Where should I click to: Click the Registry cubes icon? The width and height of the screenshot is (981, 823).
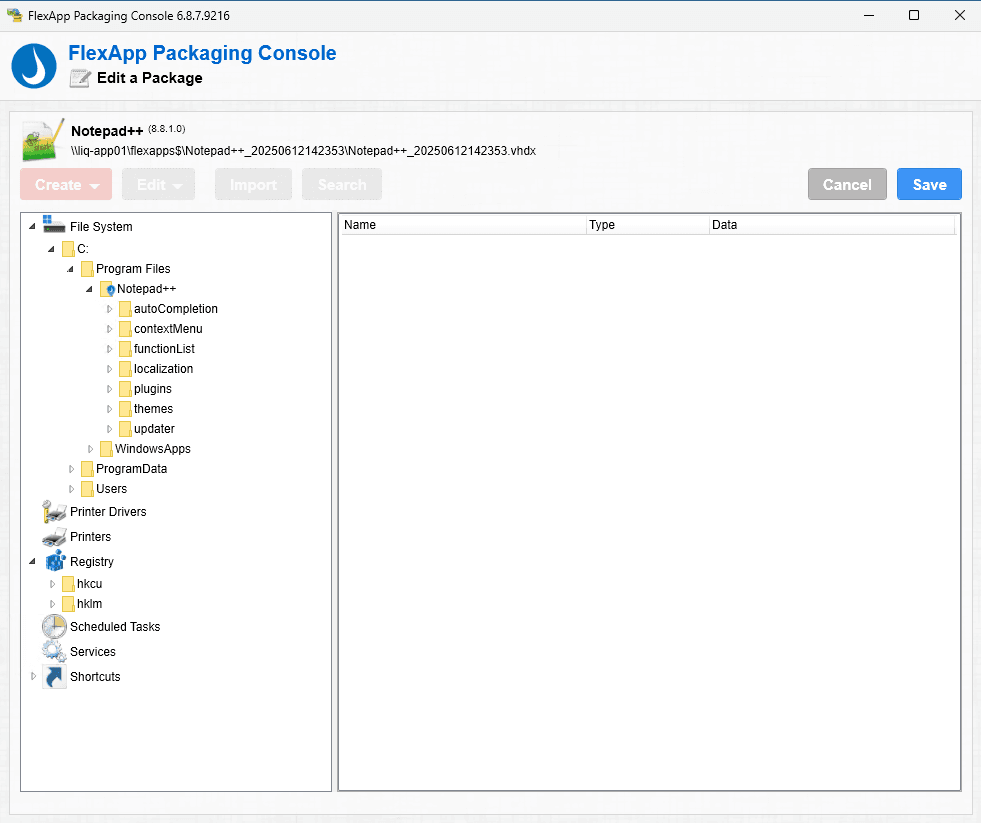54,562
